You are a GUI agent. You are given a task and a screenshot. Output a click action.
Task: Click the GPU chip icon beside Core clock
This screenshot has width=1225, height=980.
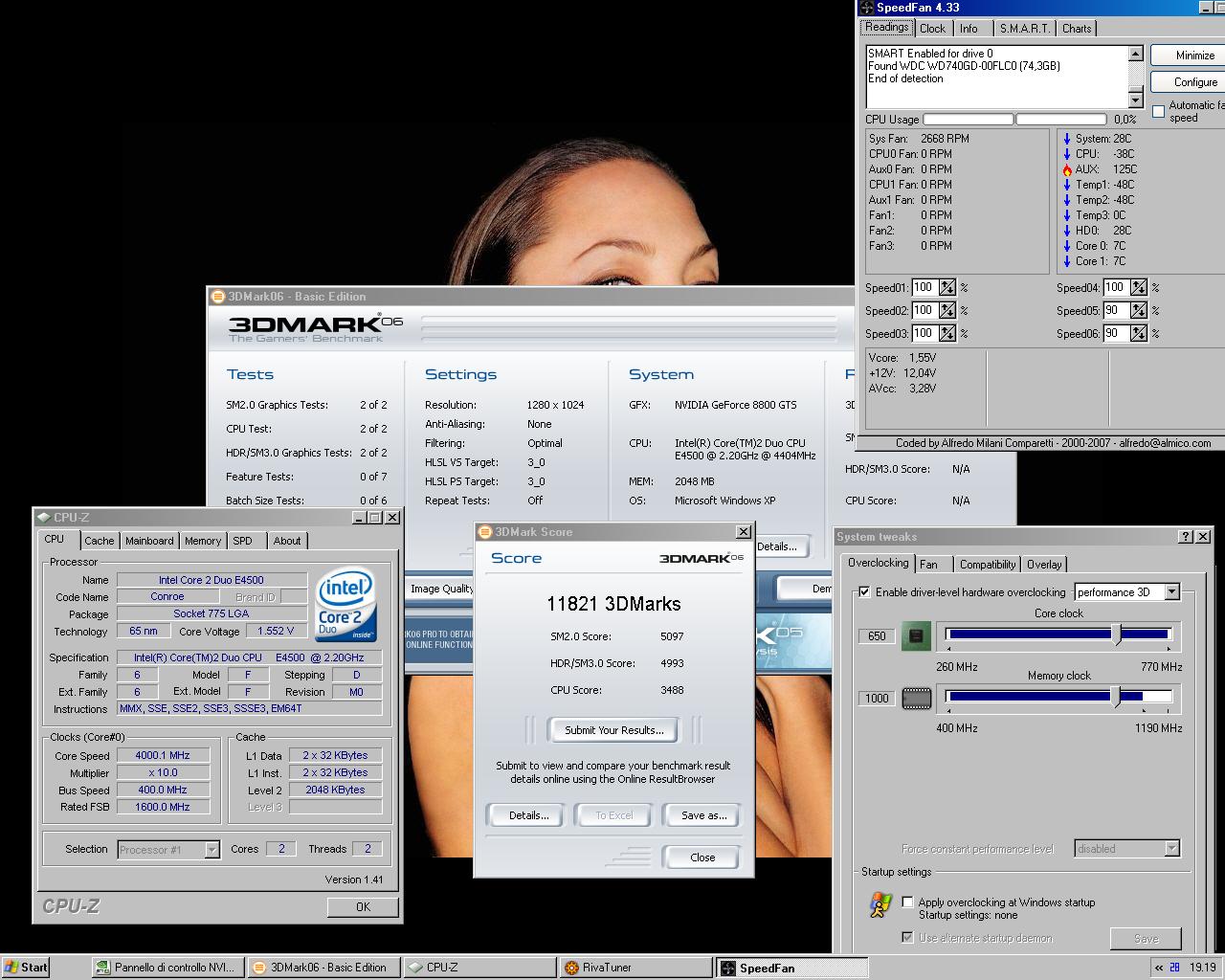click(916, 635)
